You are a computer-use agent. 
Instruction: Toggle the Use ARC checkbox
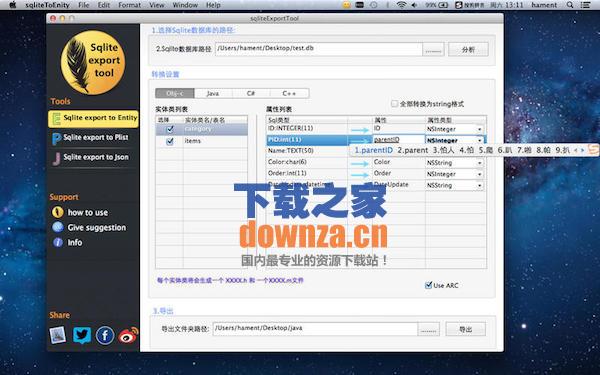click(429, 285)
